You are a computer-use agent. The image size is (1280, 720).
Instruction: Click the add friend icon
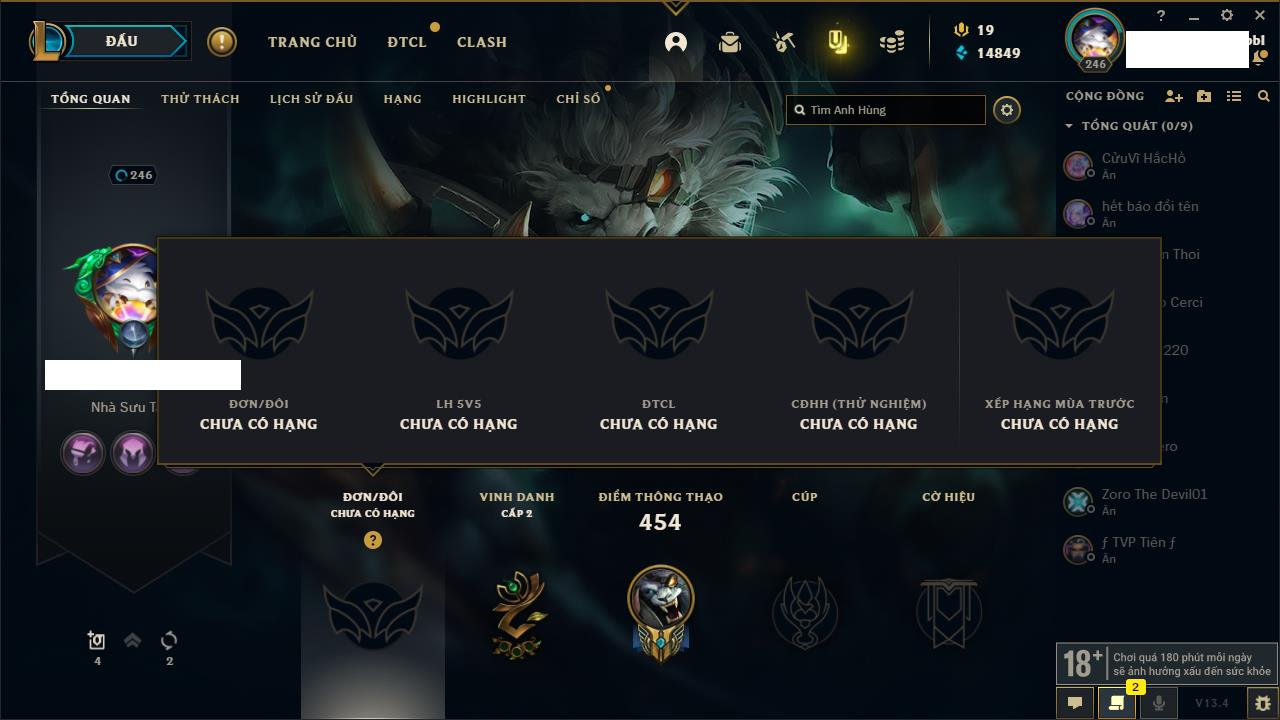(1174, 96)
